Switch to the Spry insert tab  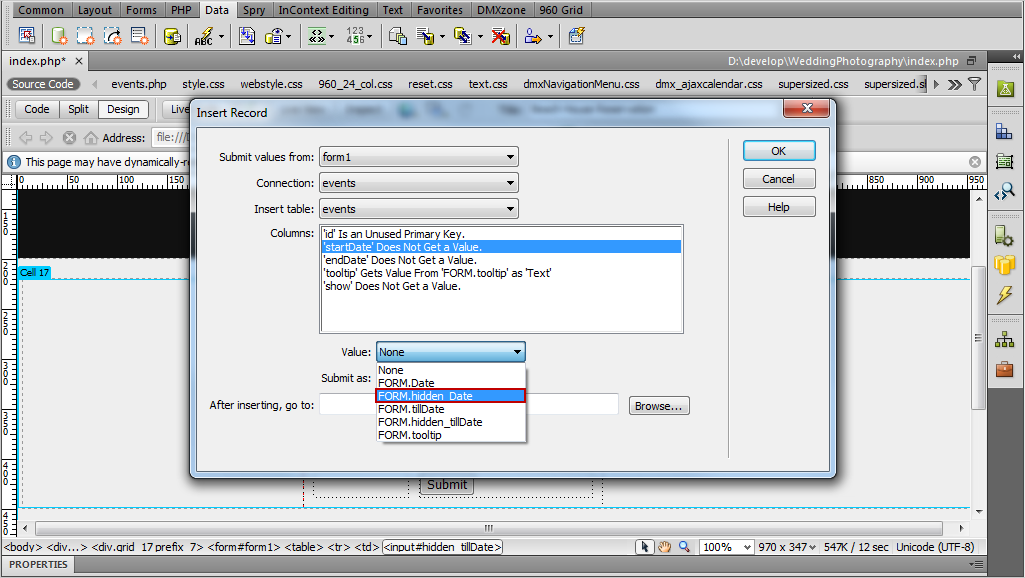(254, 10)
